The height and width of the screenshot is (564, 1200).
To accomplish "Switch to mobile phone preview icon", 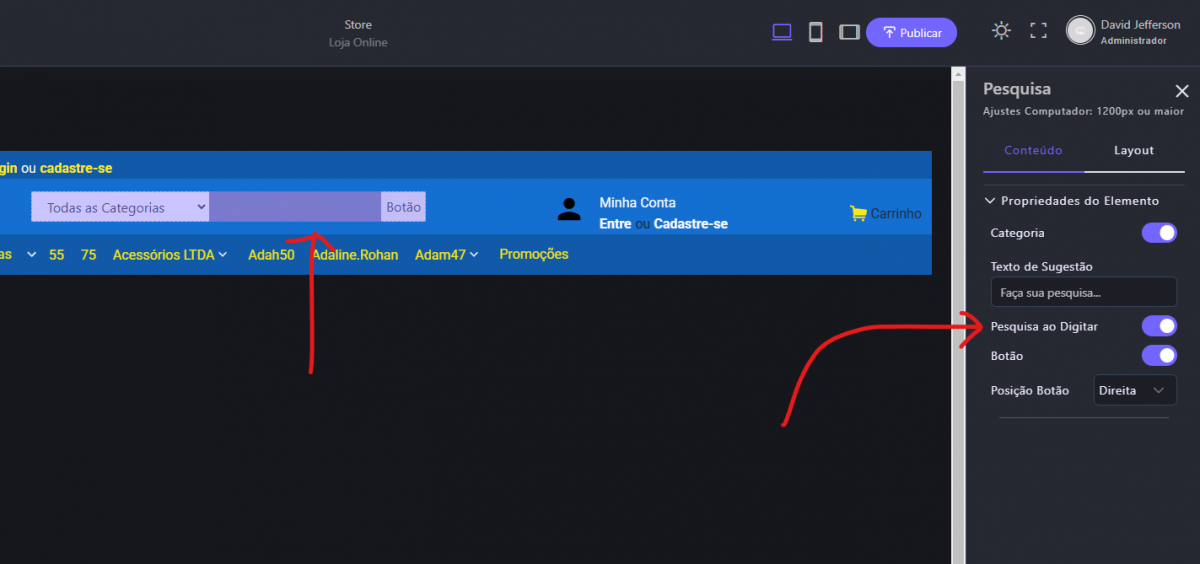I will [816, 32].
